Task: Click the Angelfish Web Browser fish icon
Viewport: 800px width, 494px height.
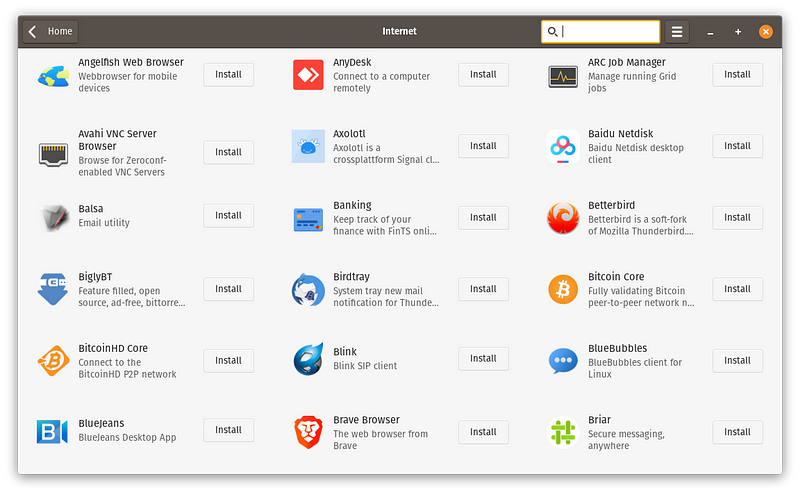Action: [x=53, y=76]
